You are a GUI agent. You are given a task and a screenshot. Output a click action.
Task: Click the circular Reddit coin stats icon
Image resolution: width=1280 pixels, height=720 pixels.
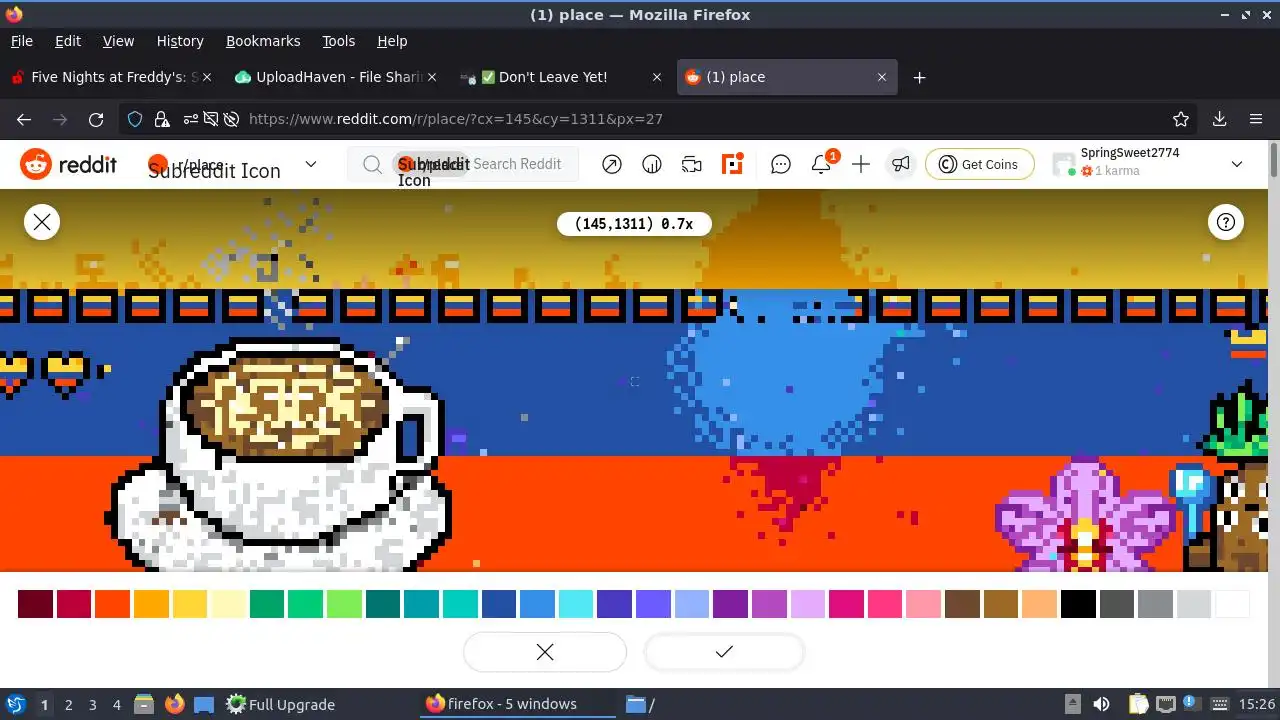point(652,164)
